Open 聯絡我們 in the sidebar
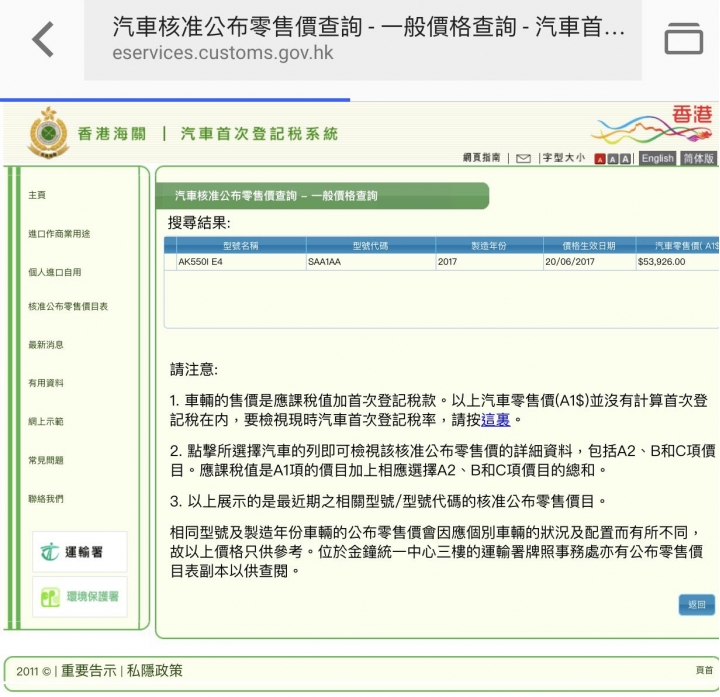720x697 pixels. (x=45, y=499)
